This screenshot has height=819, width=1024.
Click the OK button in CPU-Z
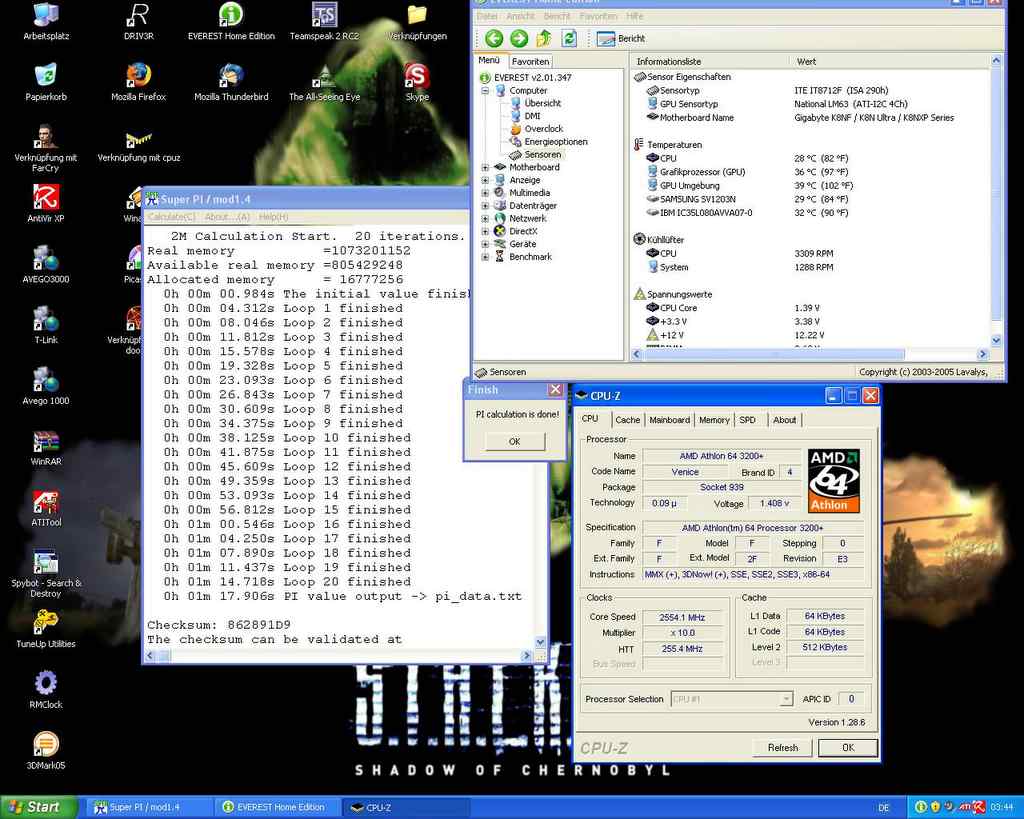pos(848,747)
